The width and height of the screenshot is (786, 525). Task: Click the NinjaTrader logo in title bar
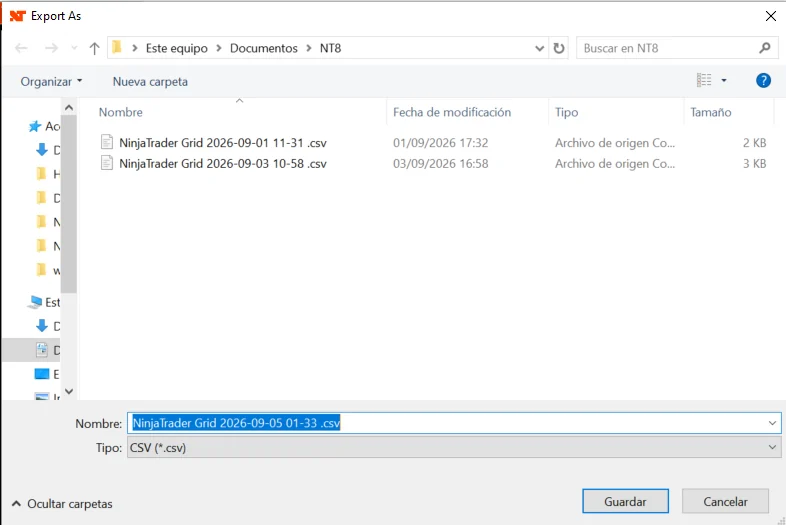point(18,16)
